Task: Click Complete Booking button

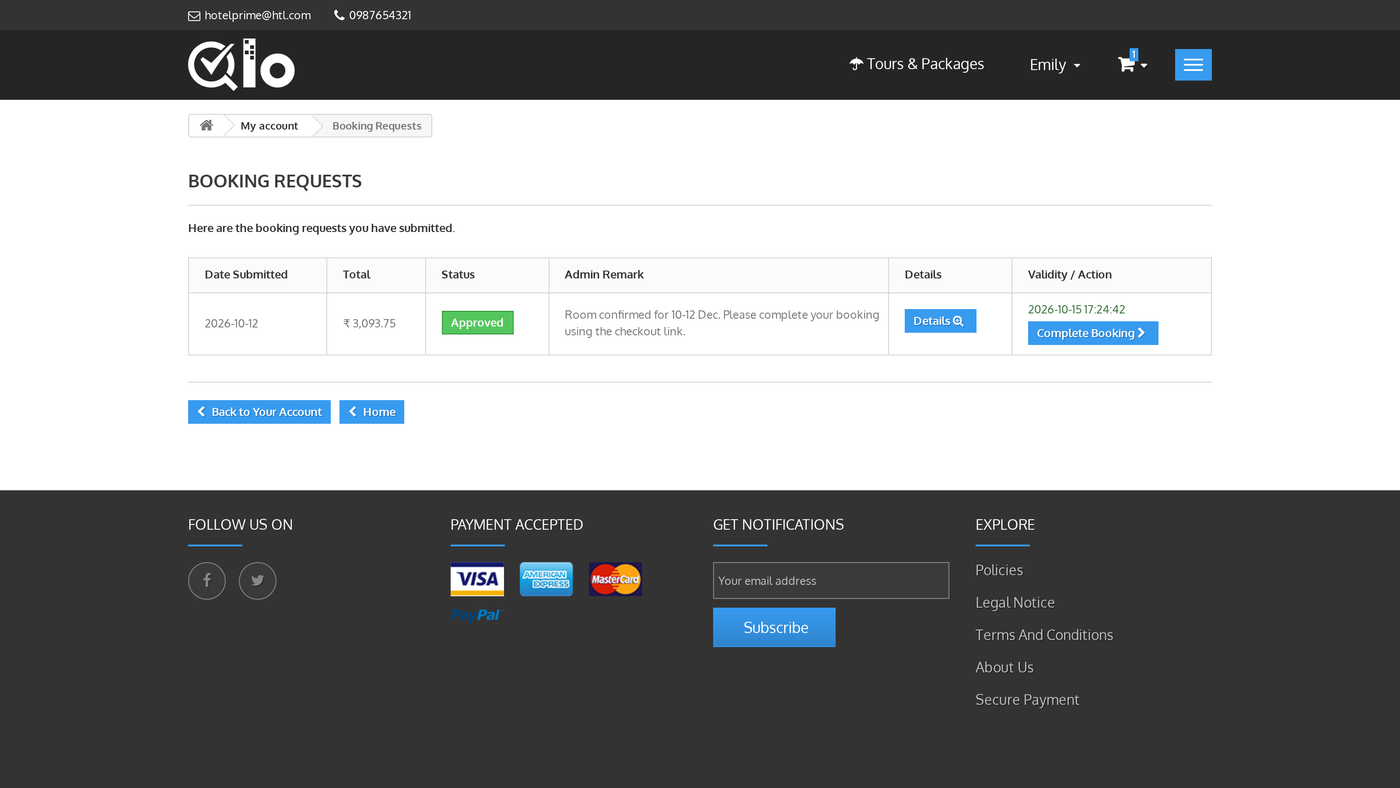Action: [x=1093, y=333]
